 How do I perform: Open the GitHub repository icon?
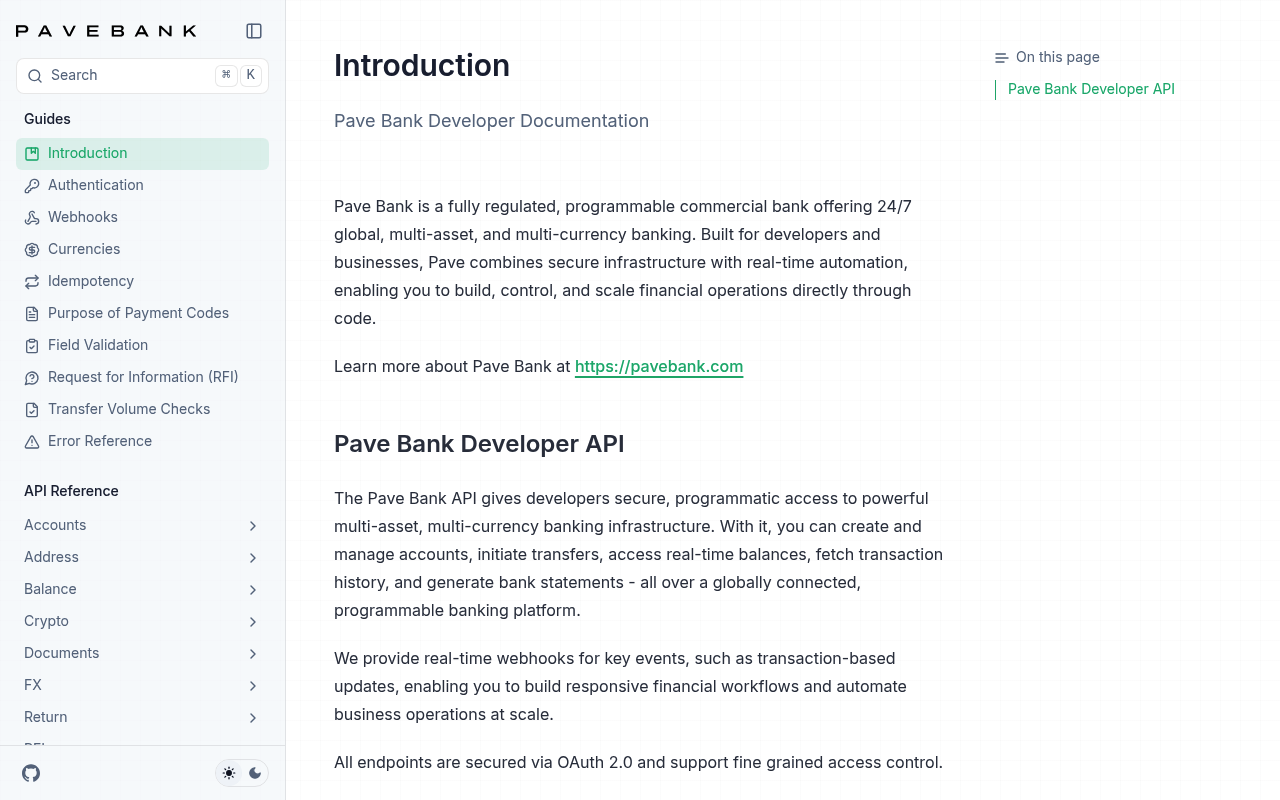31,773
